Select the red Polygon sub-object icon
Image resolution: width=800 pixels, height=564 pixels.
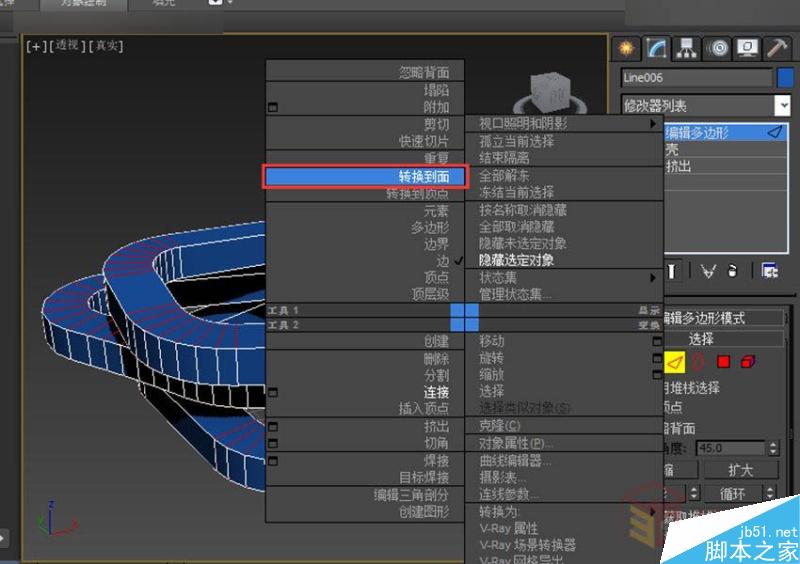tap(723, 362)
